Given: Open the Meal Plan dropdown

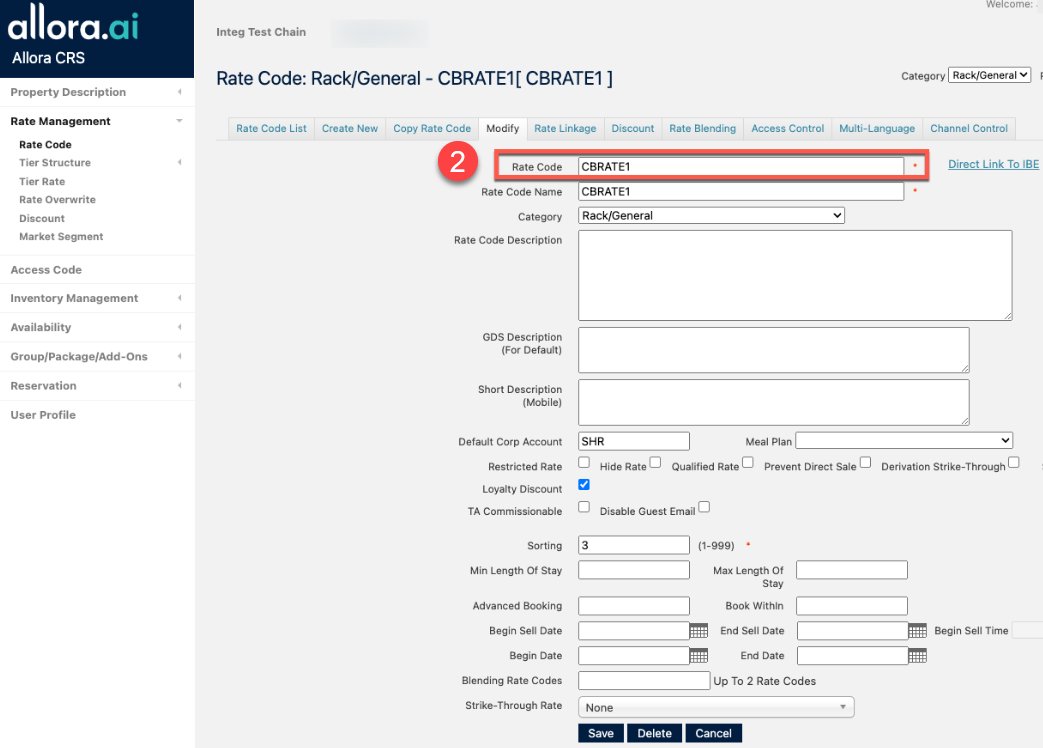Looking at the screenshot, I should tap(904, 441).
